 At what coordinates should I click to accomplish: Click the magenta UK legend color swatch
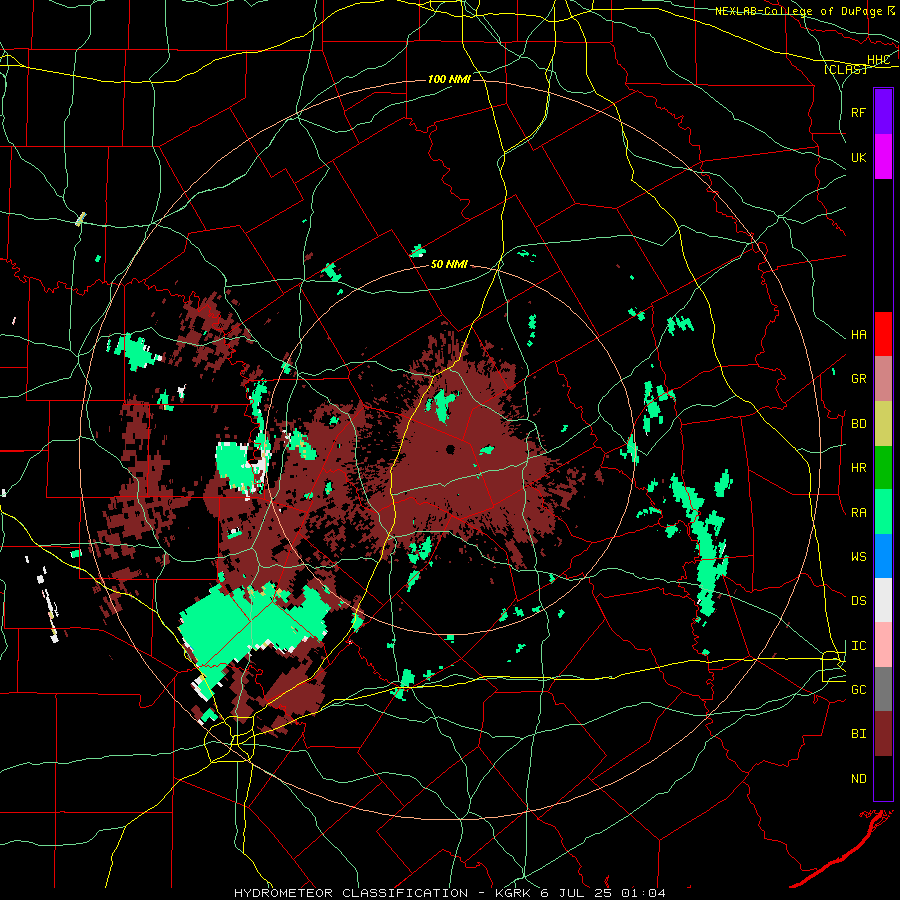click(883, 157)
